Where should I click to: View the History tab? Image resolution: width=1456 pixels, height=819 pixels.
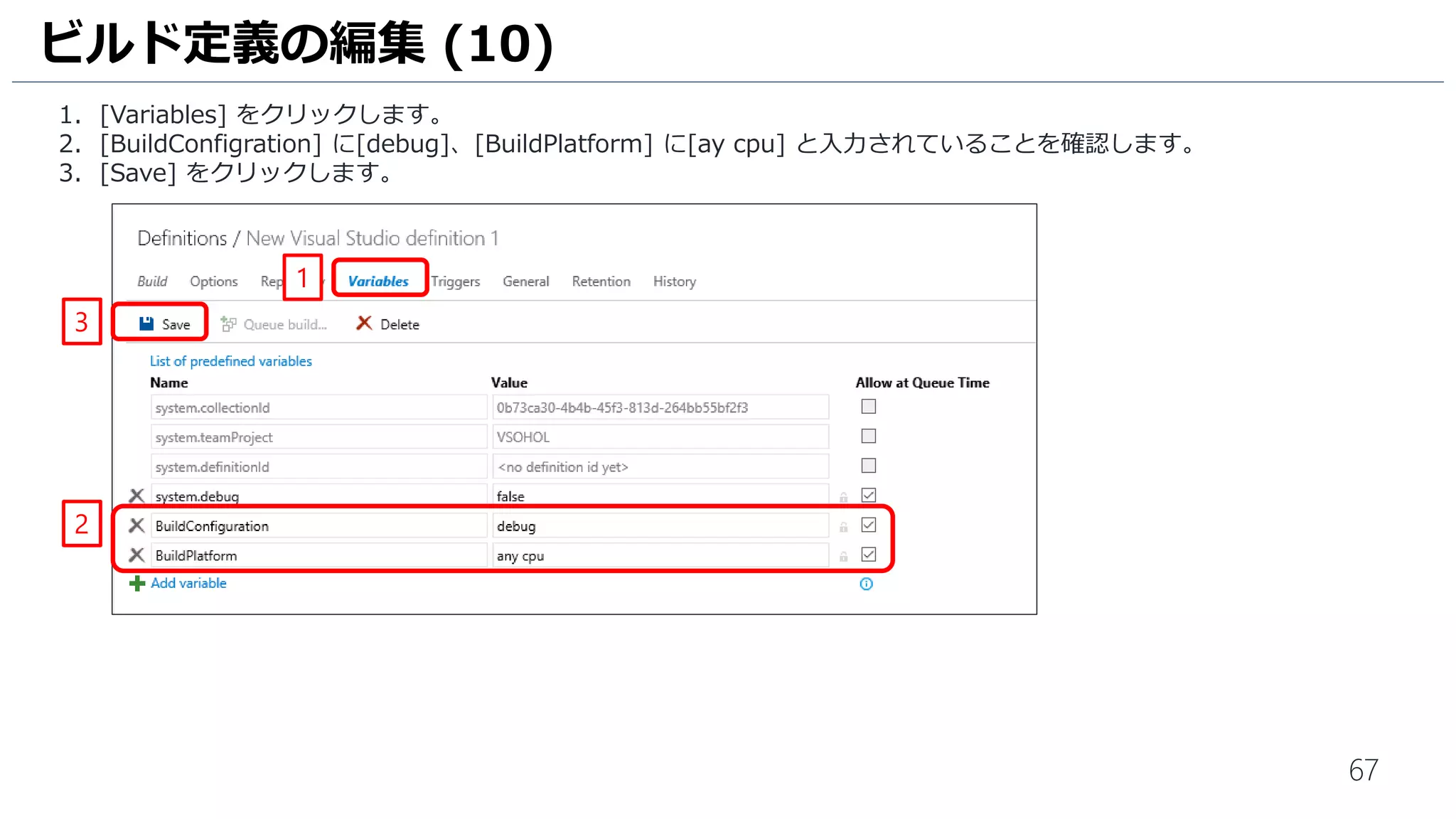click(675, 282)
